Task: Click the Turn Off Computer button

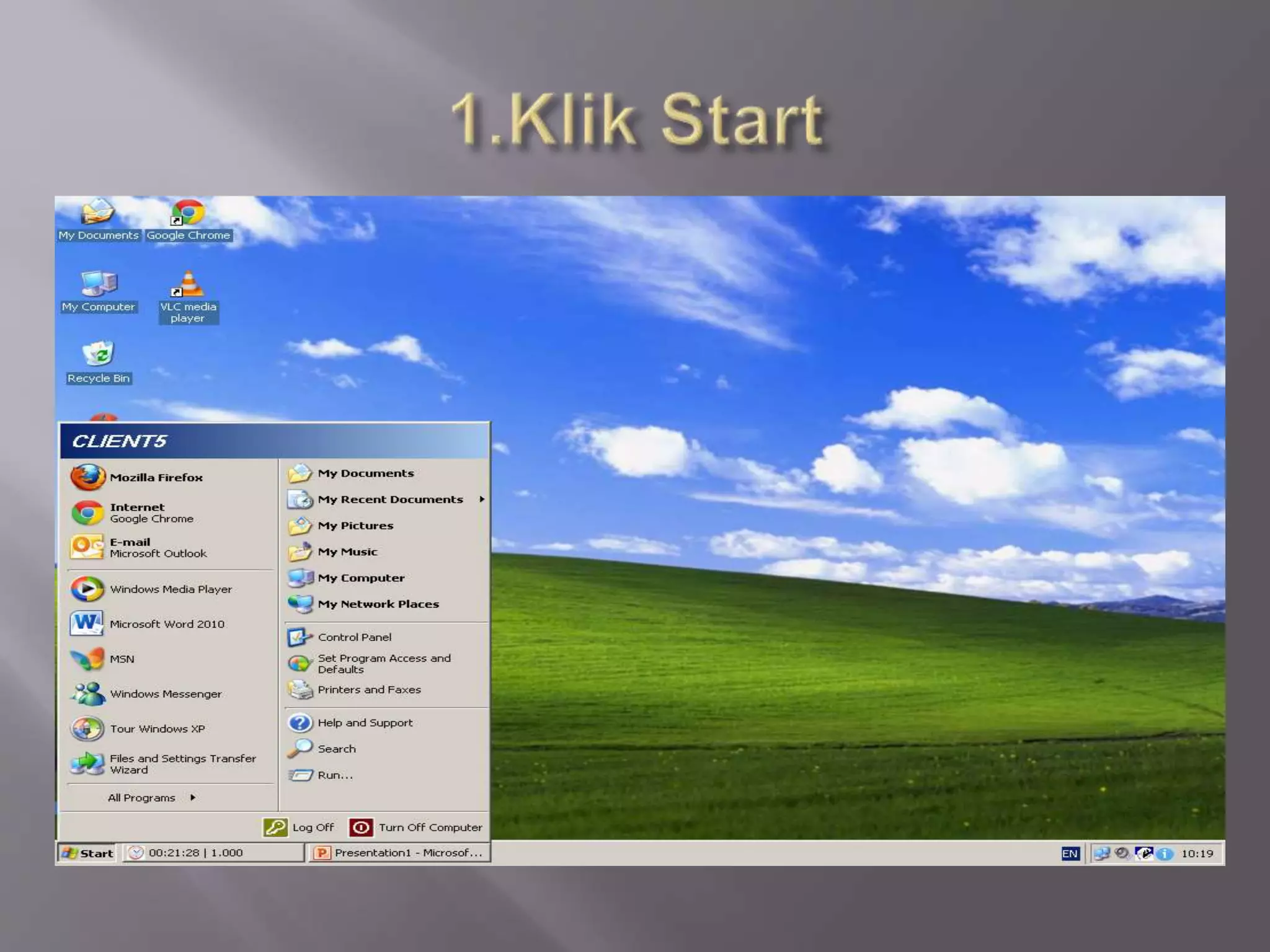Action: point(415,827)
